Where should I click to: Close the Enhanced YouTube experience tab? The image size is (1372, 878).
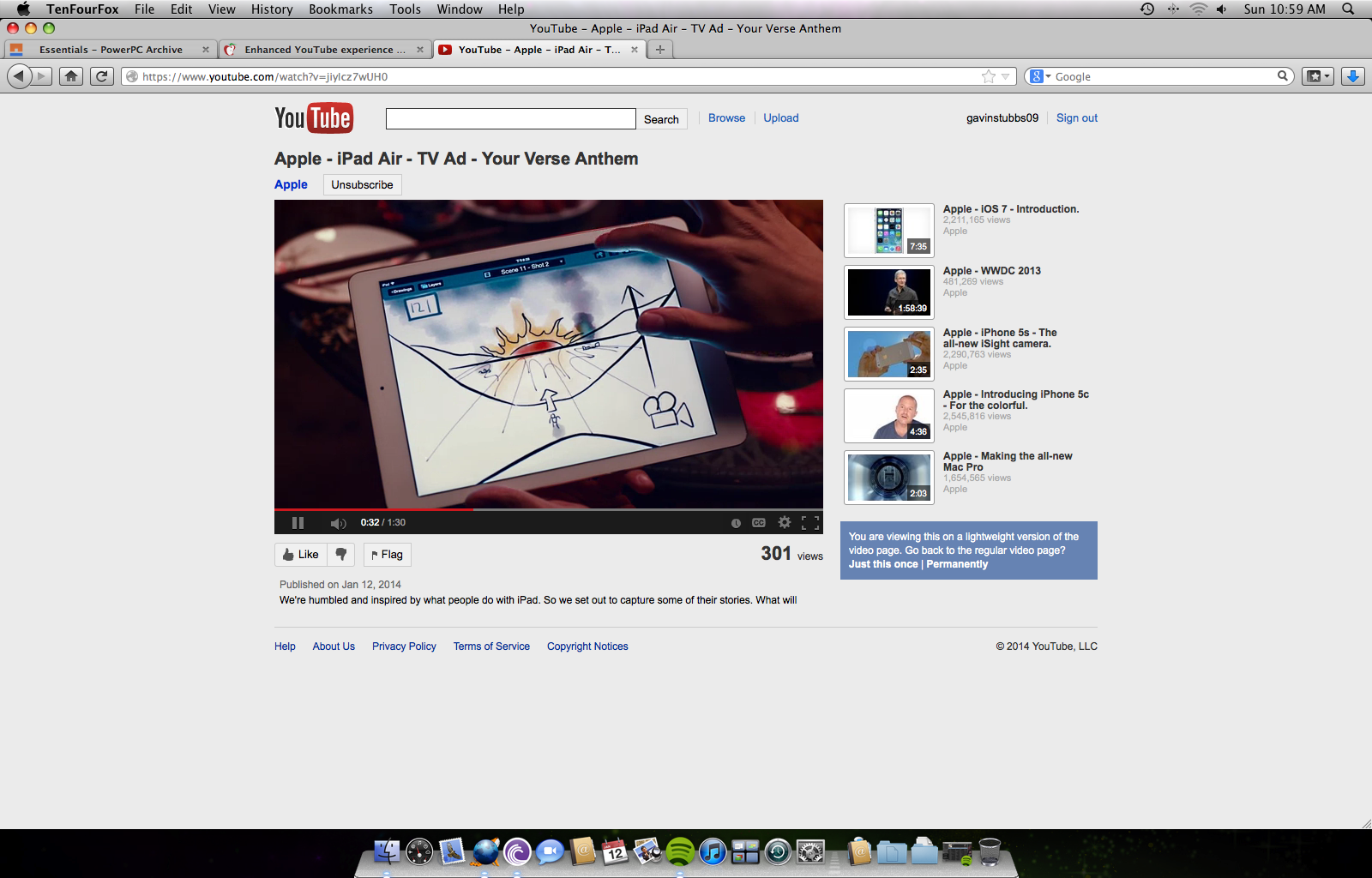coord(420,50)
